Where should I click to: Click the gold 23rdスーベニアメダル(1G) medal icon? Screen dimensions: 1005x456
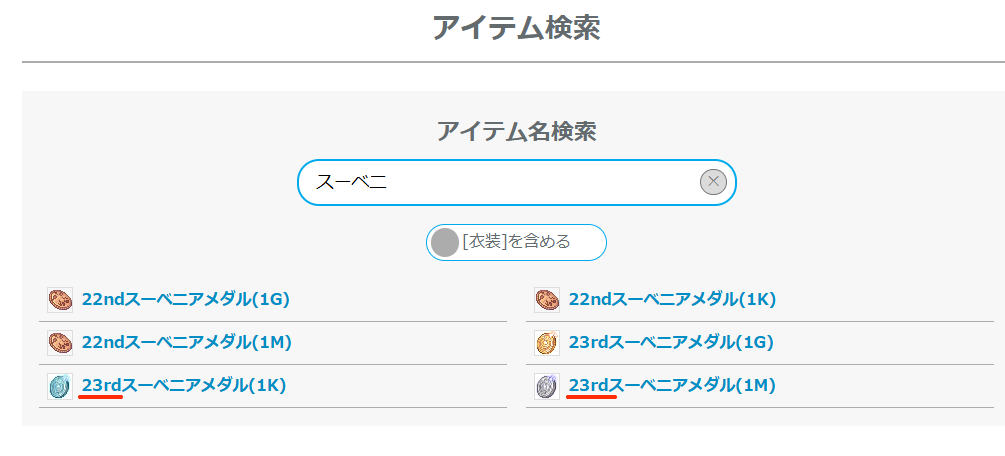click(547, 343)
